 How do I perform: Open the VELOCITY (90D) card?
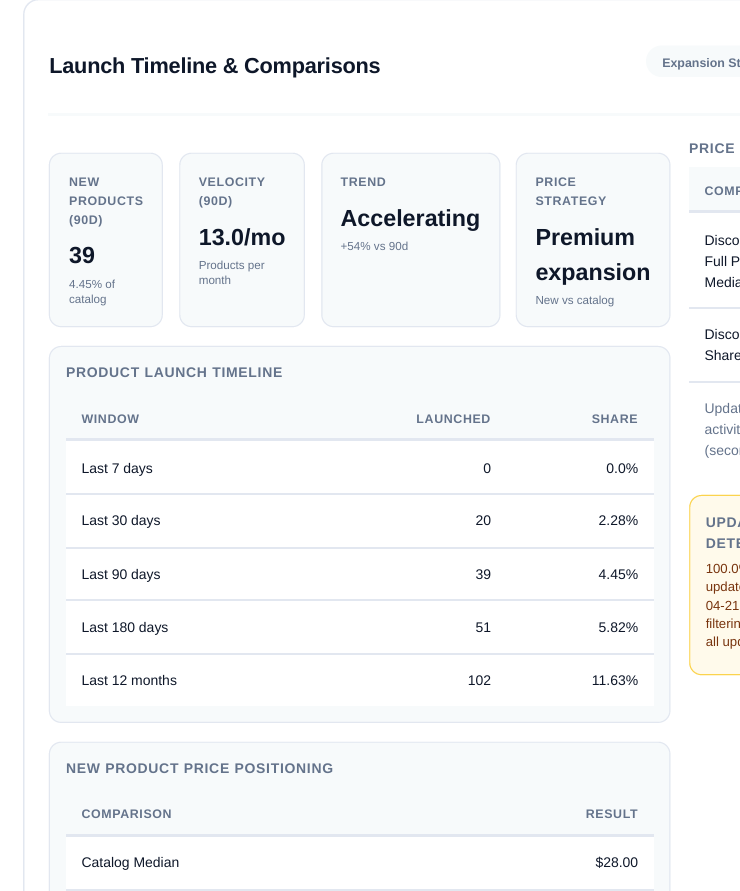pos(242,240)
